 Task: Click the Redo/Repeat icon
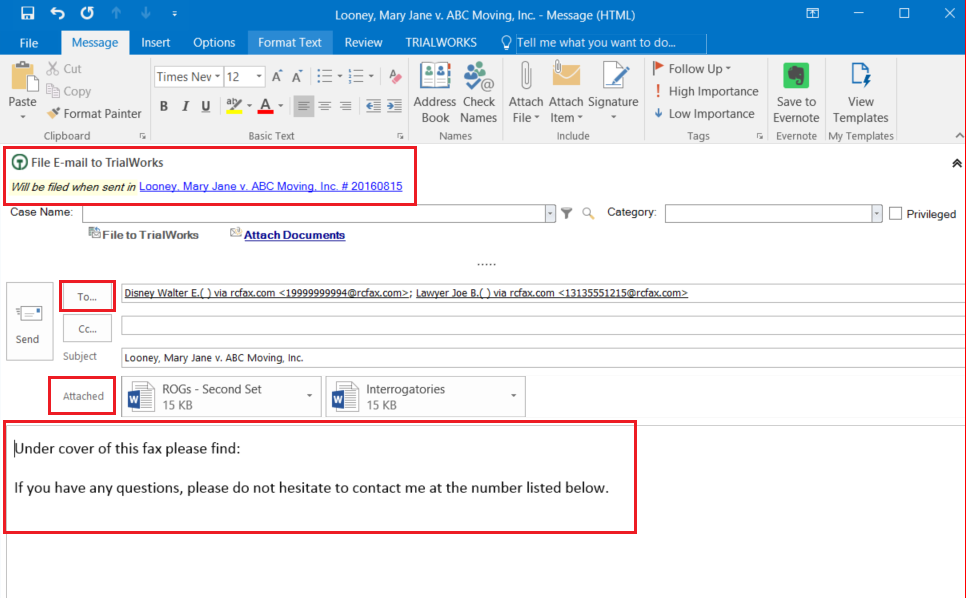87,13
